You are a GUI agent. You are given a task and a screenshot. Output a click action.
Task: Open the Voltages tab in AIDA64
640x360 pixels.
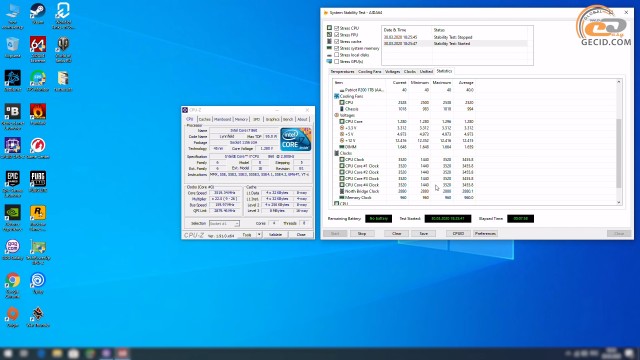coord(392,71)
